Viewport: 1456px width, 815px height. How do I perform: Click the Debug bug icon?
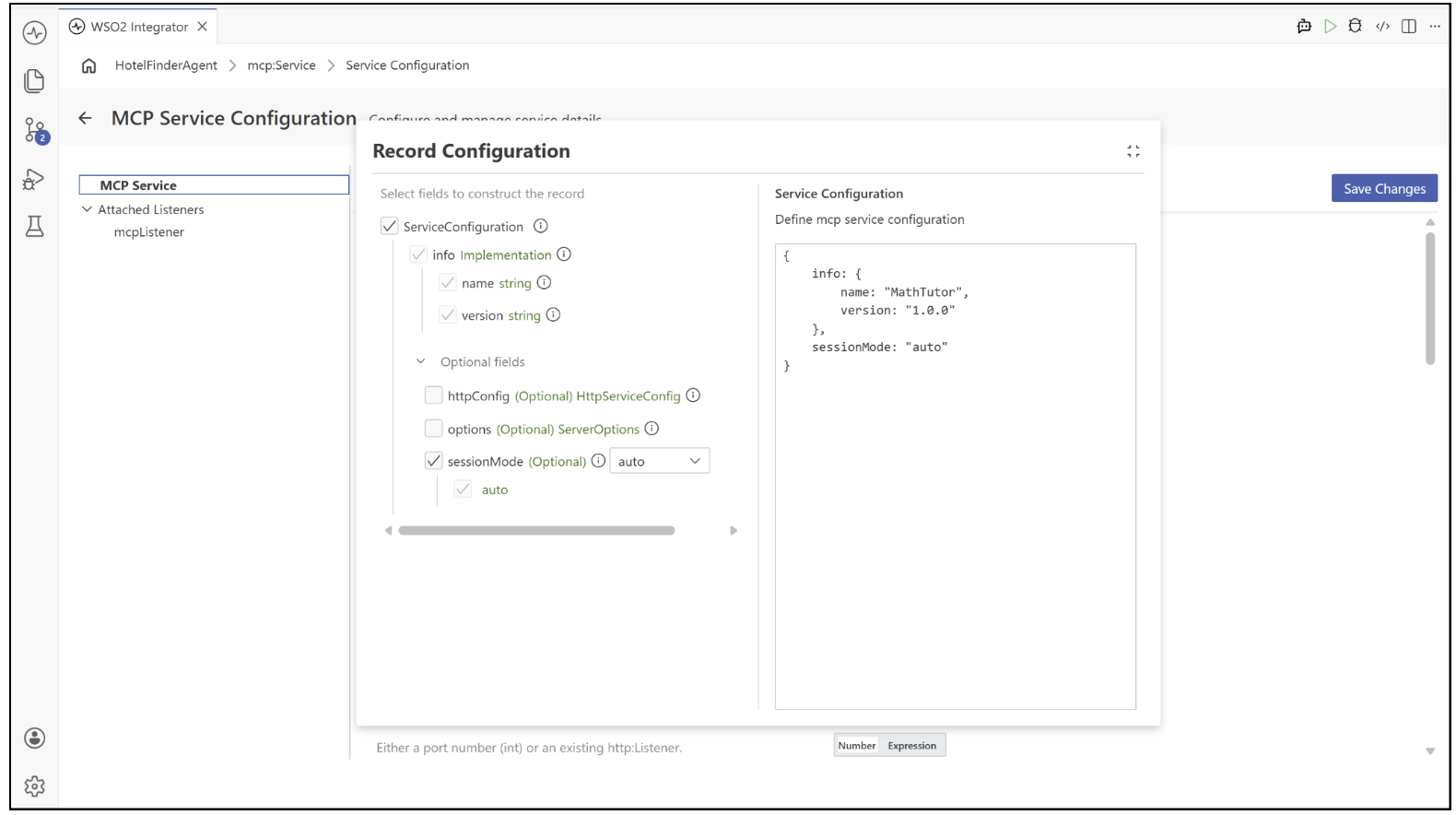pyautogui.click(x=1356, y=27)
